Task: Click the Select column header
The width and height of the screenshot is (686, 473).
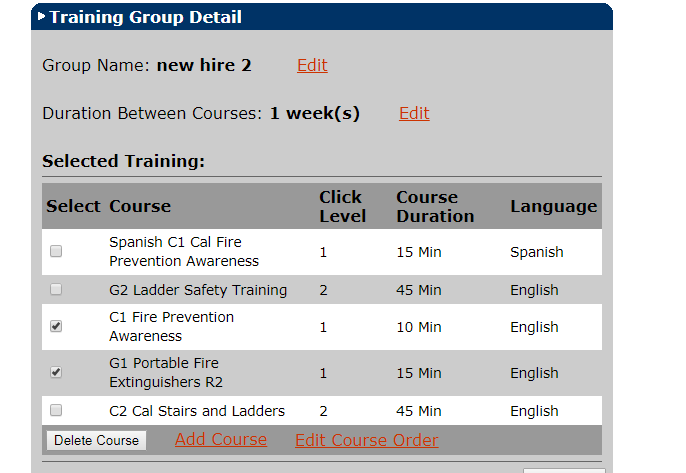Action: (x=73, y=206)
